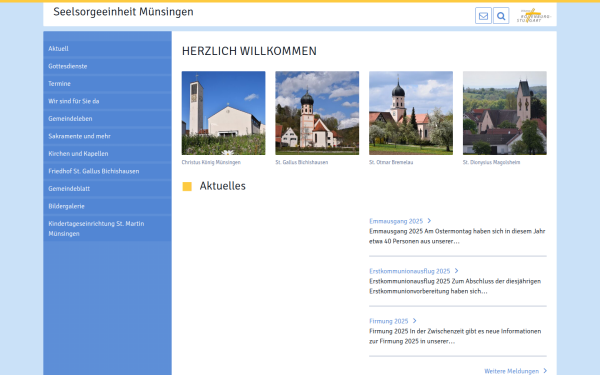Click the caption Christus König Münsingen
This screenshot has height=375, width=600.
click(x=211, y=162)
